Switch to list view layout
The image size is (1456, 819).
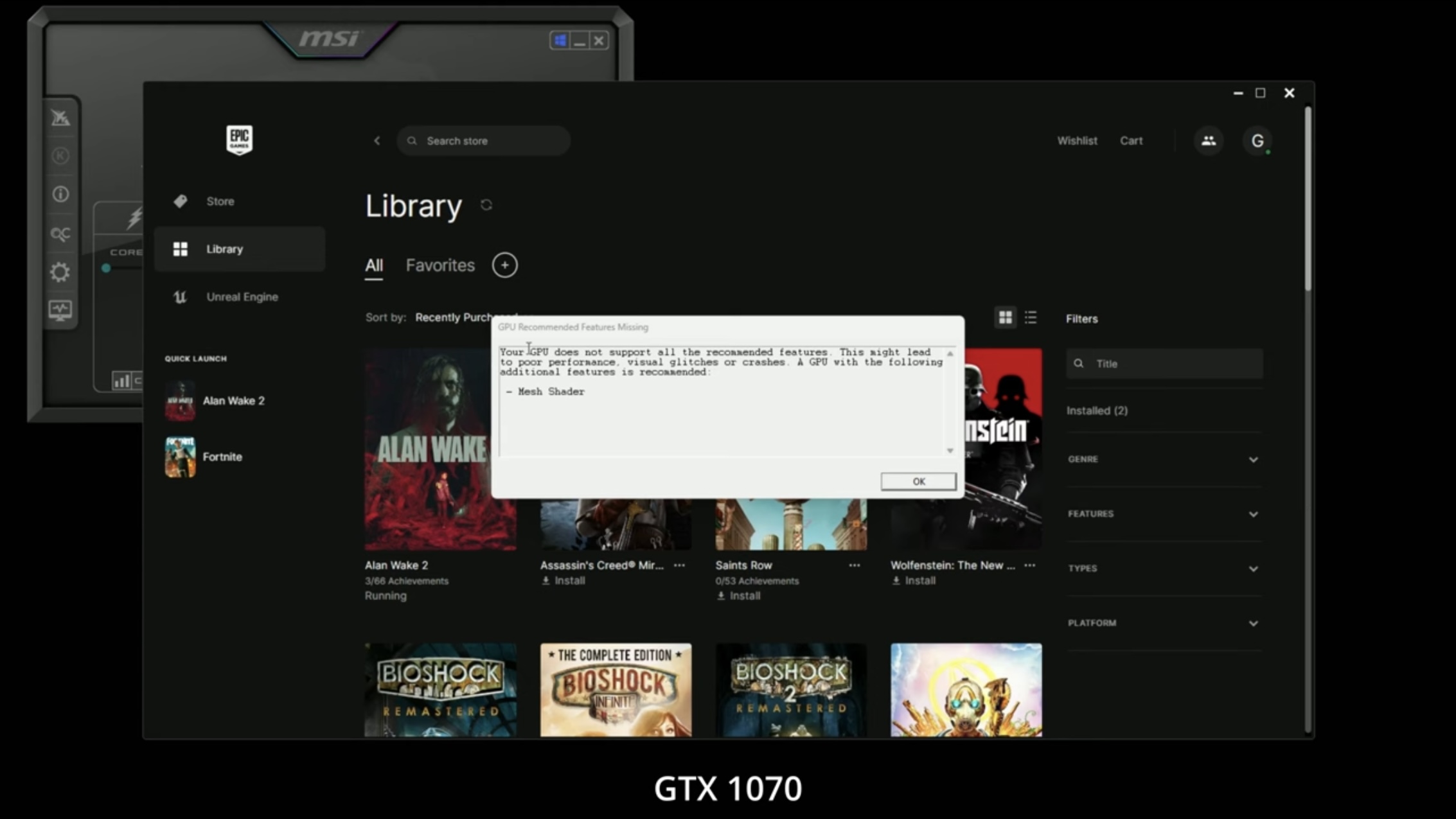tap(1031, 317)
